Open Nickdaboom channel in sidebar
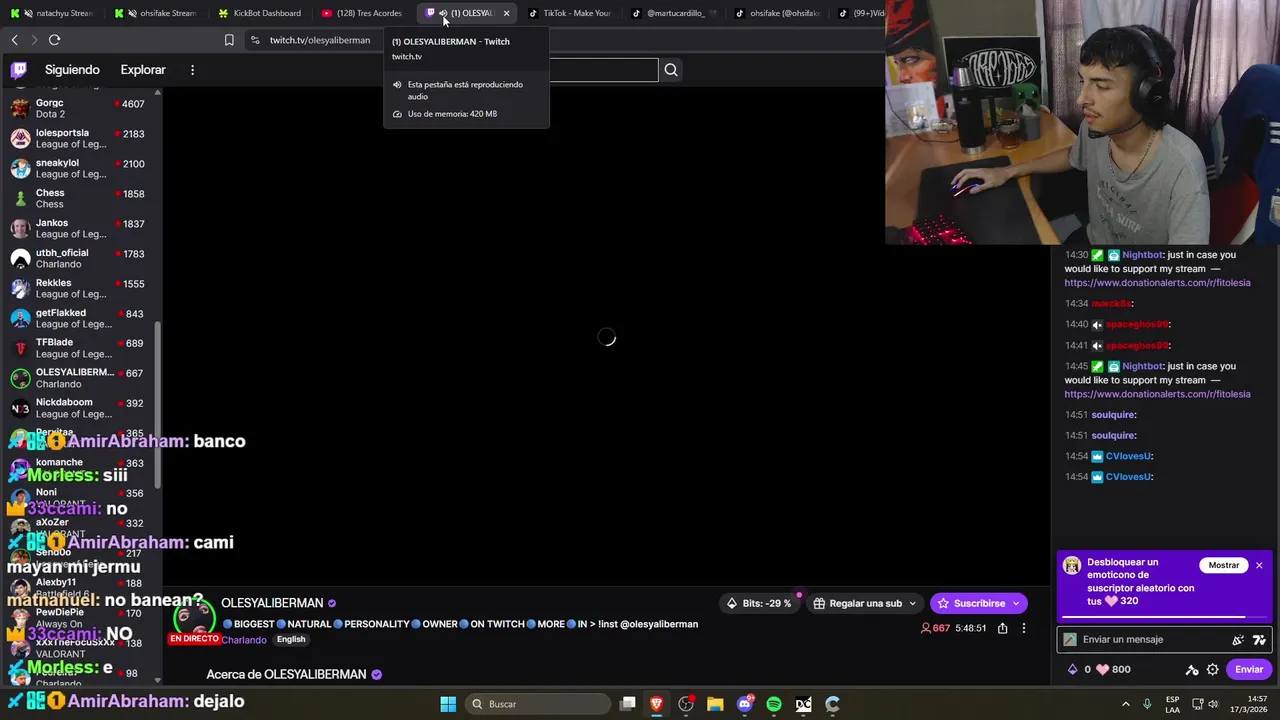The width and height of the screenshot is (1280, 720). pos(78,408)
